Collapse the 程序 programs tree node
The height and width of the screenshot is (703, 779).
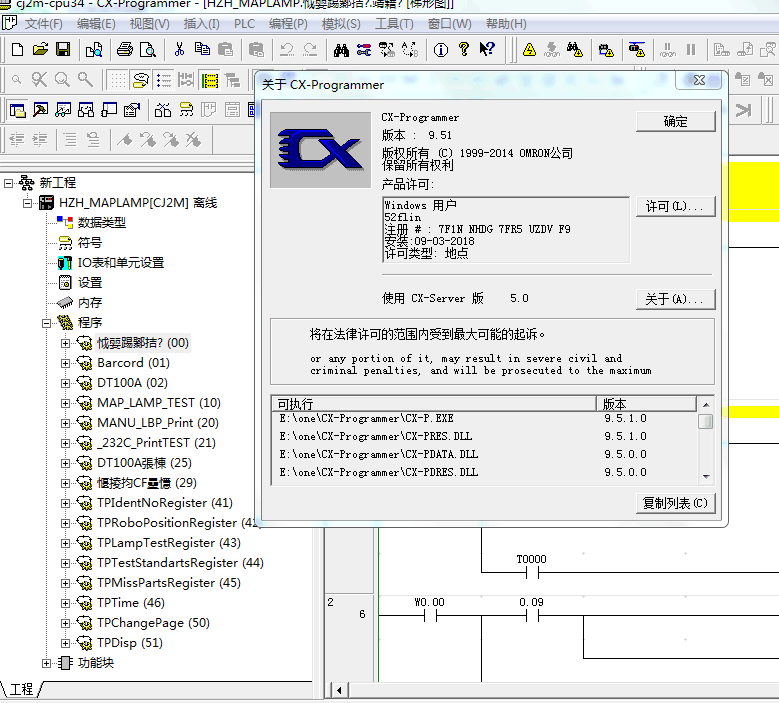(47, 323)
